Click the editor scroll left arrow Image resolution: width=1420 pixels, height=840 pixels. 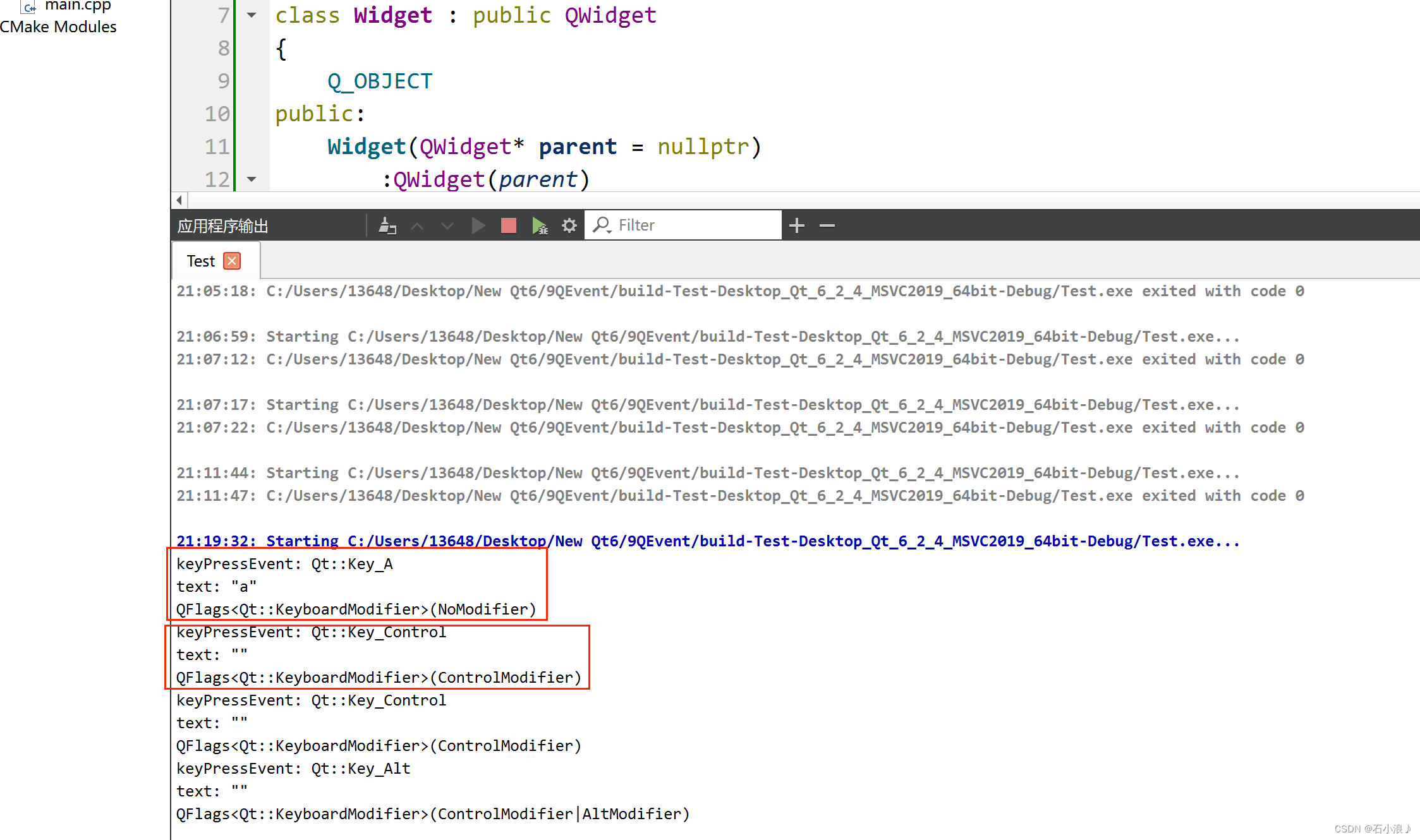179,200
